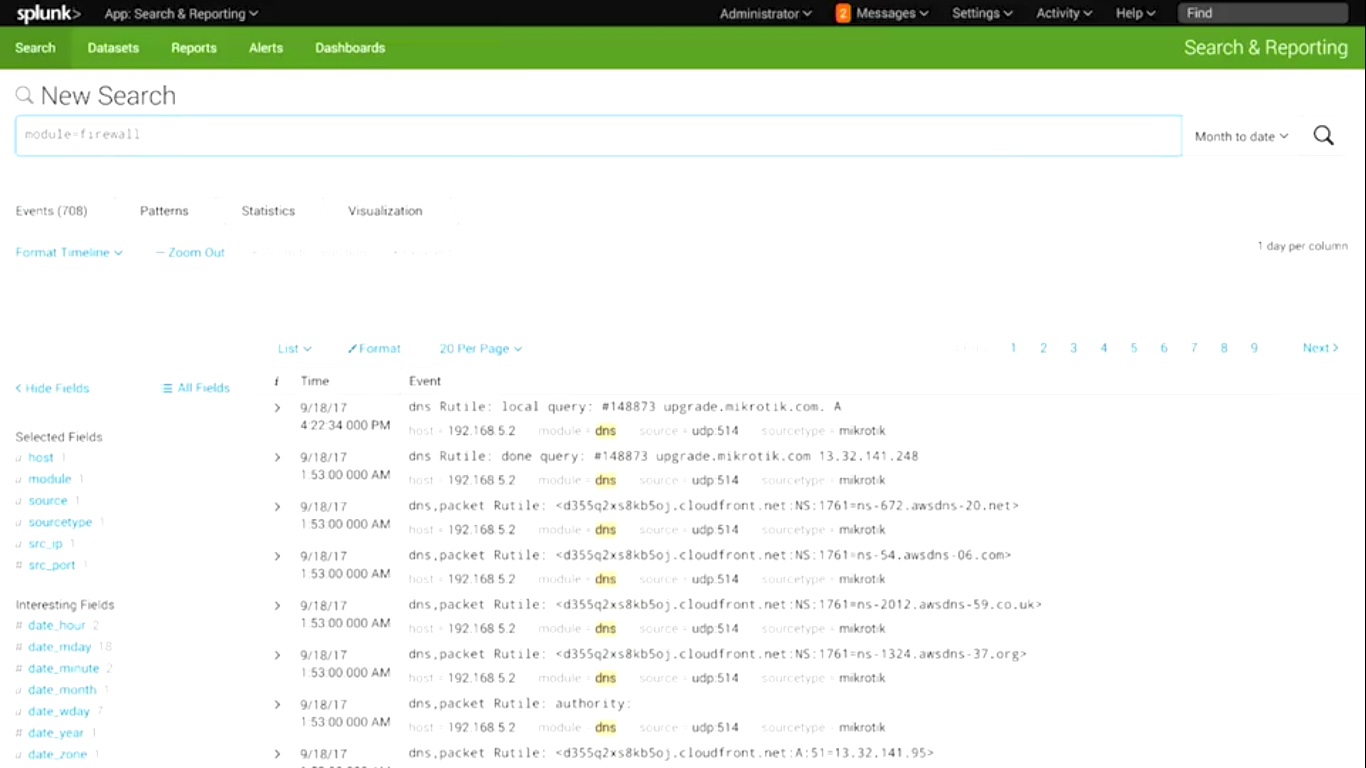
Task: Expand the awsdns-20.net event row
Action: [x=278, y=507]
